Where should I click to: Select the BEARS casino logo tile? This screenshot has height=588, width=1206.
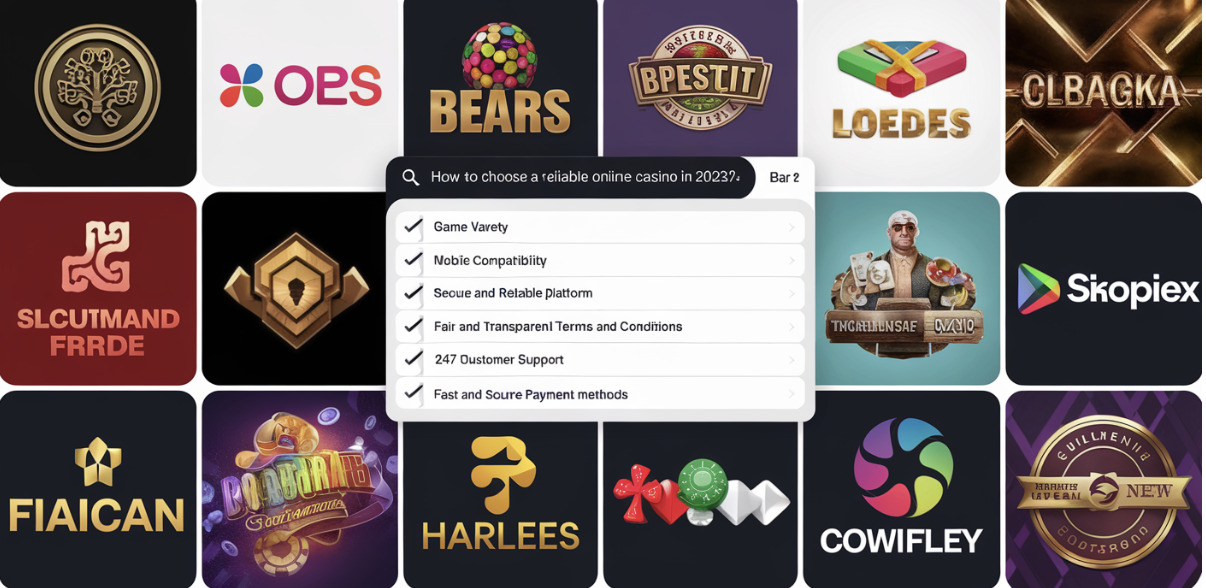pyautogui.click(x=500, y=80)
